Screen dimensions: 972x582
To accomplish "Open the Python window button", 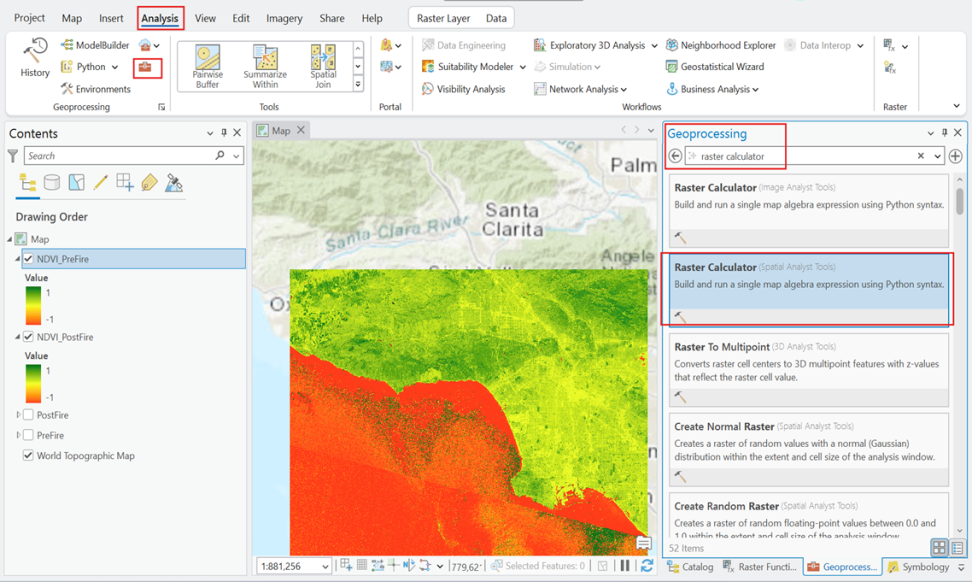I will tap(83, 67).
